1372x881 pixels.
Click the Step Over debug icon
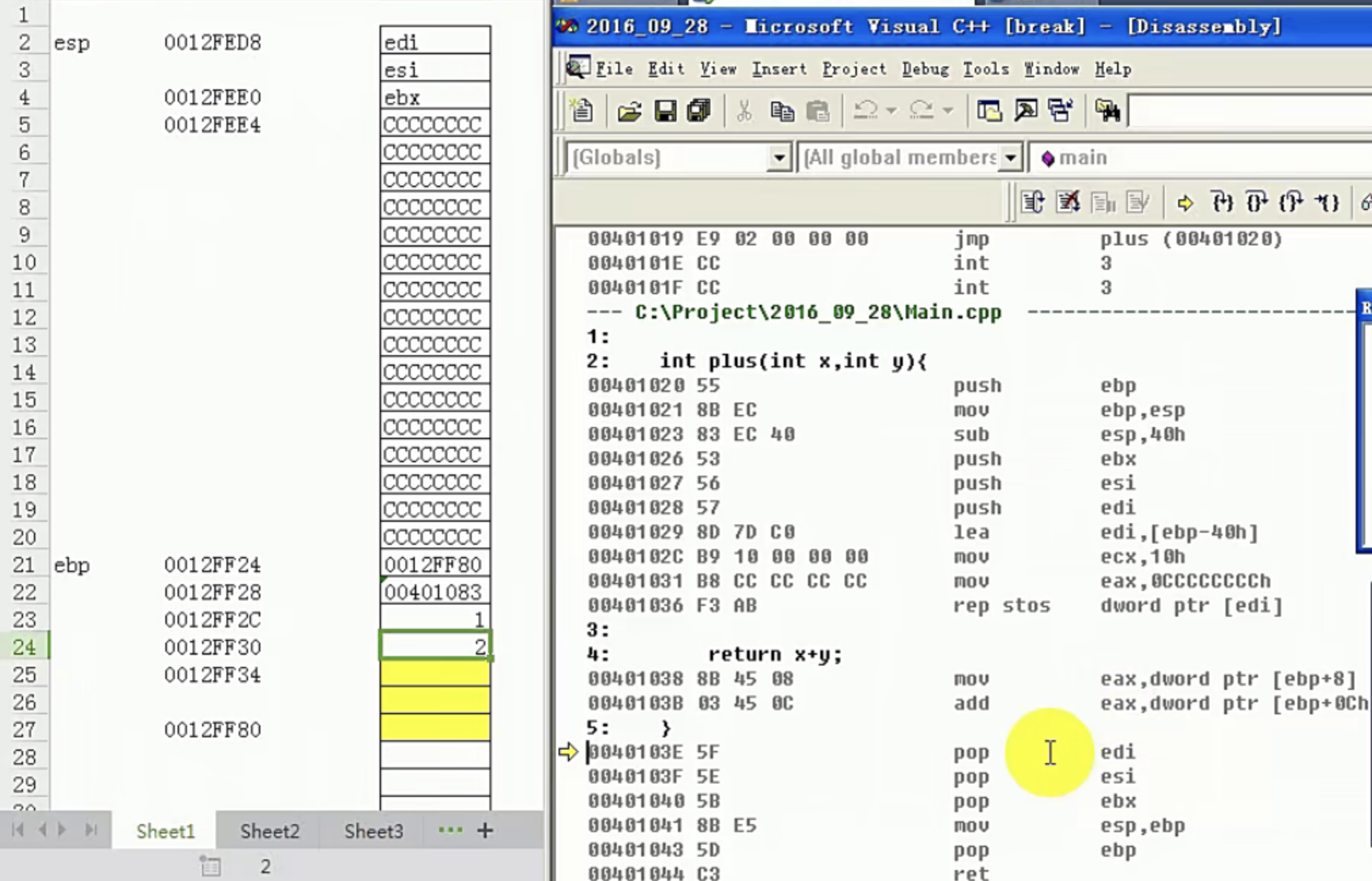click(1256, 203)
